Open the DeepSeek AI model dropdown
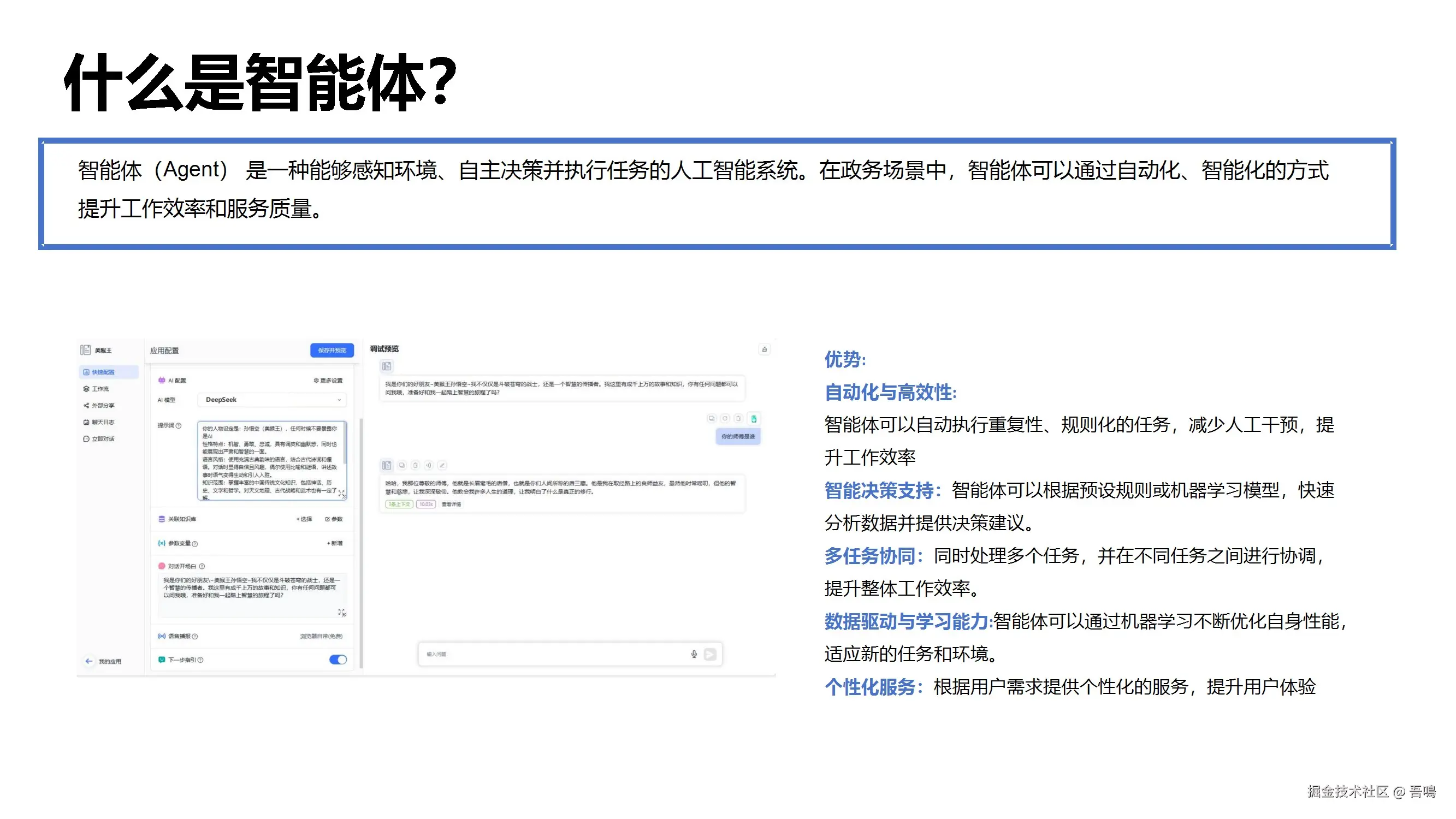Screen dimensions: 1456x819 pos(272,400)
